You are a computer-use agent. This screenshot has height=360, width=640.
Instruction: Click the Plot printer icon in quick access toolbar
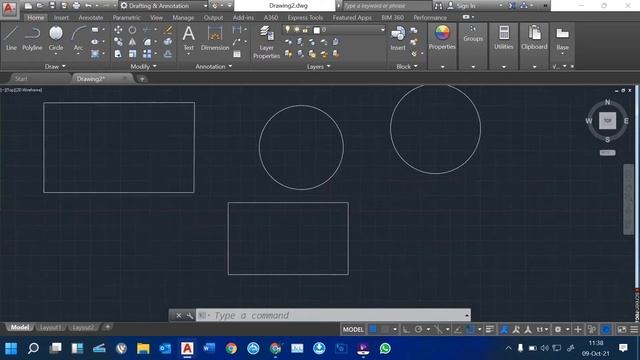click(76, 6)
